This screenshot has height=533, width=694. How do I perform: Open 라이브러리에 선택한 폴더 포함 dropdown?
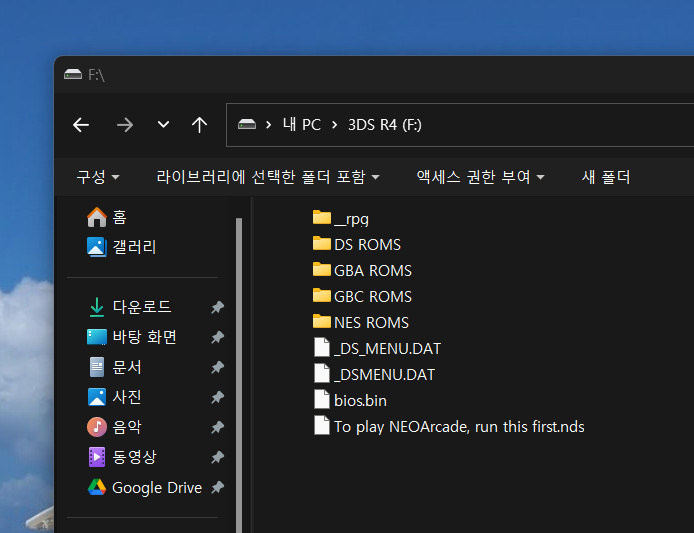[x=268, y=177]
